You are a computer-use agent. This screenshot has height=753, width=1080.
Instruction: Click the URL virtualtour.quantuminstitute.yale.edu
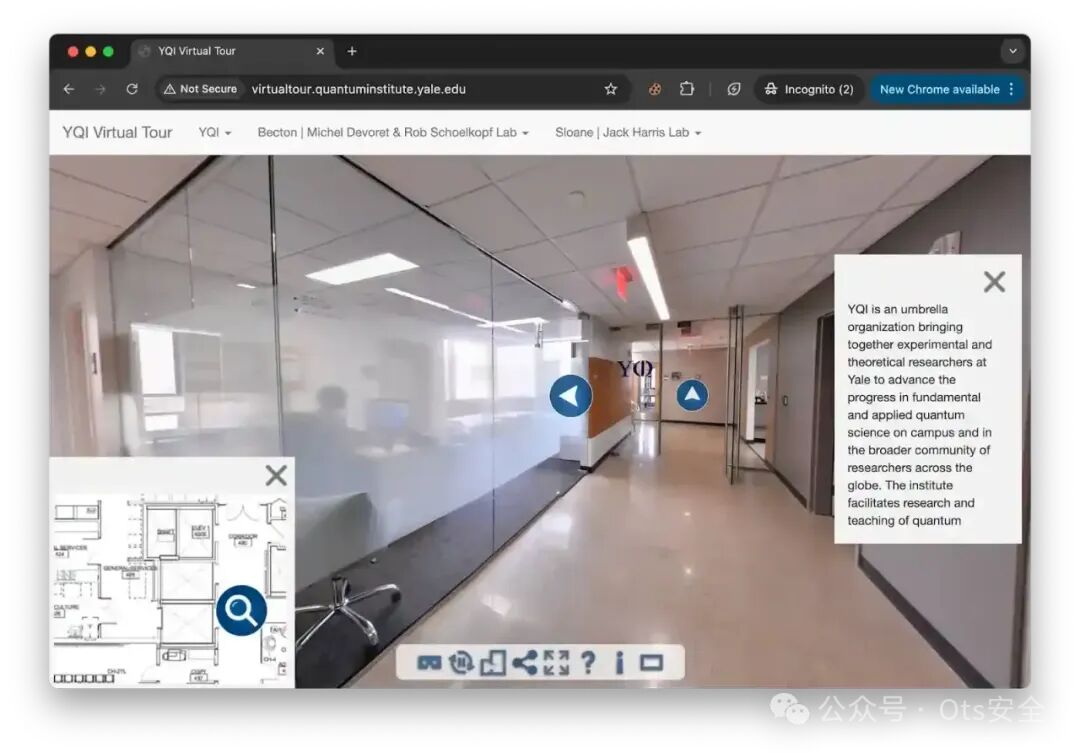click(x=358, y=89)
